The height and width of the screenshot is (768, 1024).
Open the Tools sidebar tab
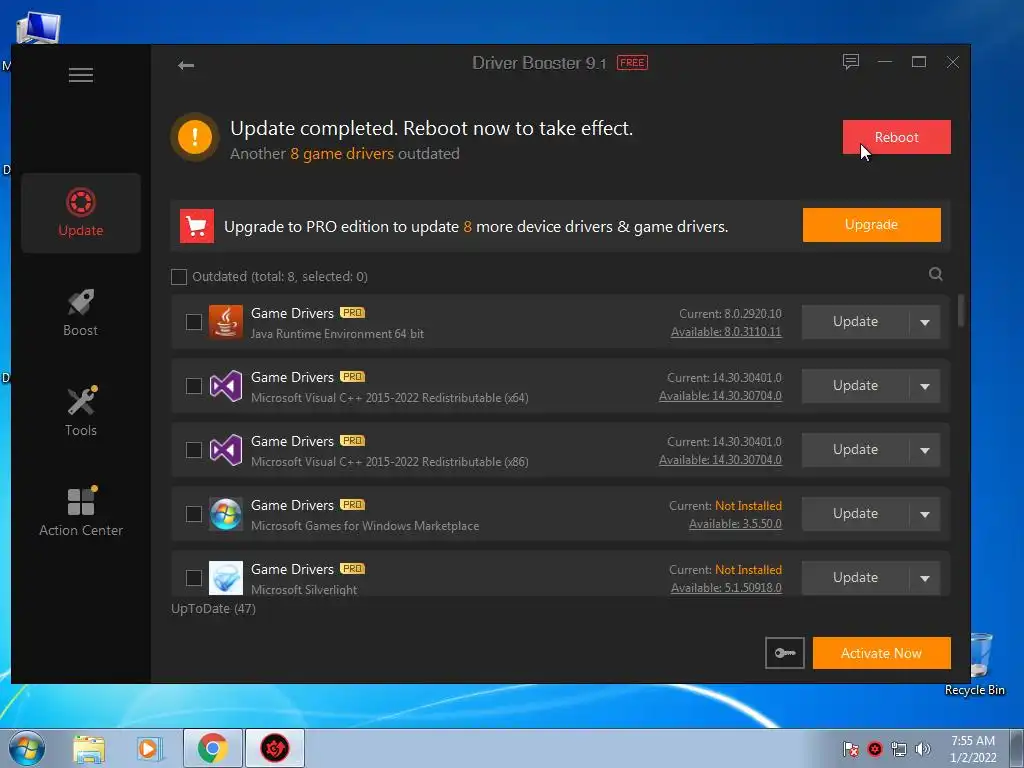click(81, 413)
